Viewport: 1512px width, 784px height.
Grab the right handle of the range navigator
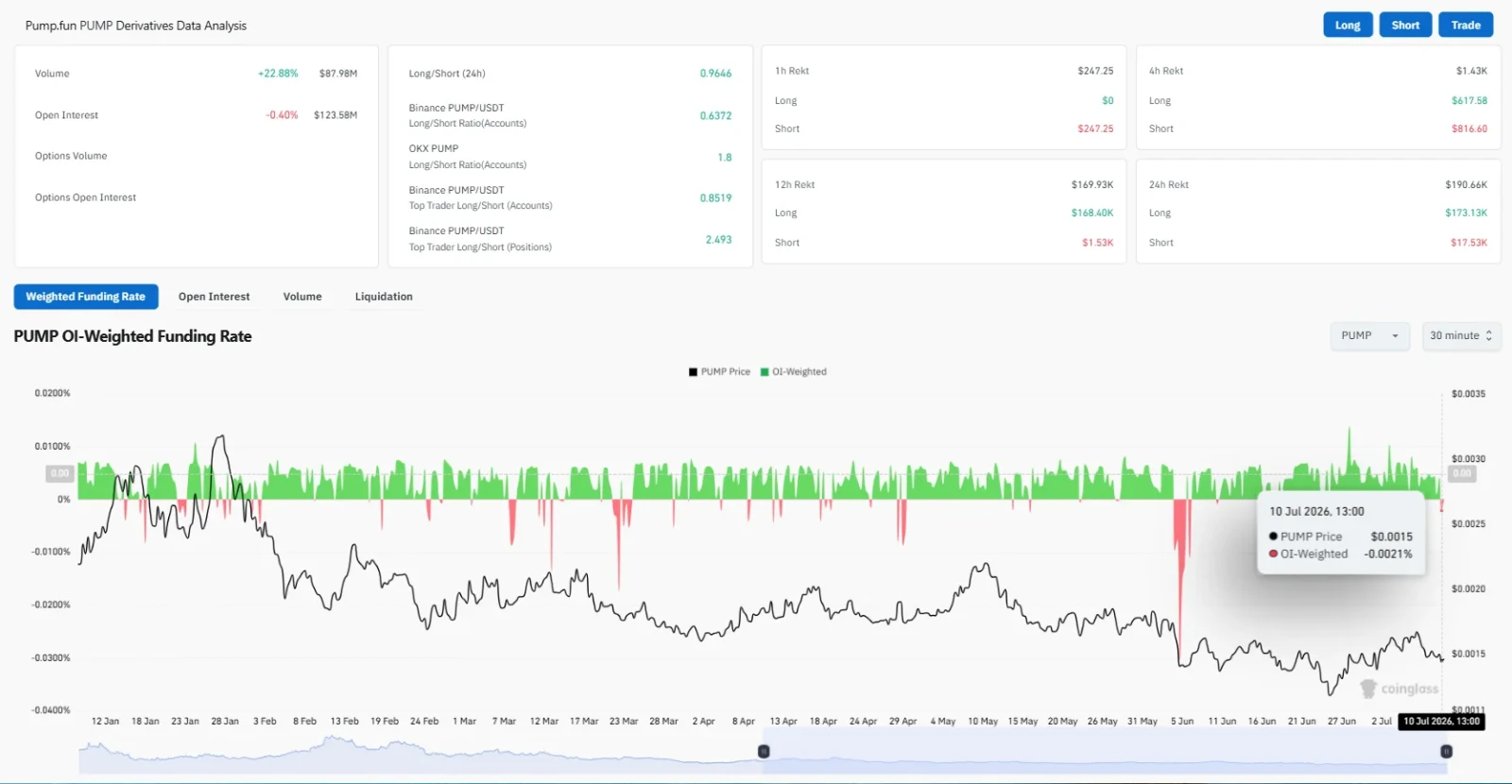pos(1446,752)
